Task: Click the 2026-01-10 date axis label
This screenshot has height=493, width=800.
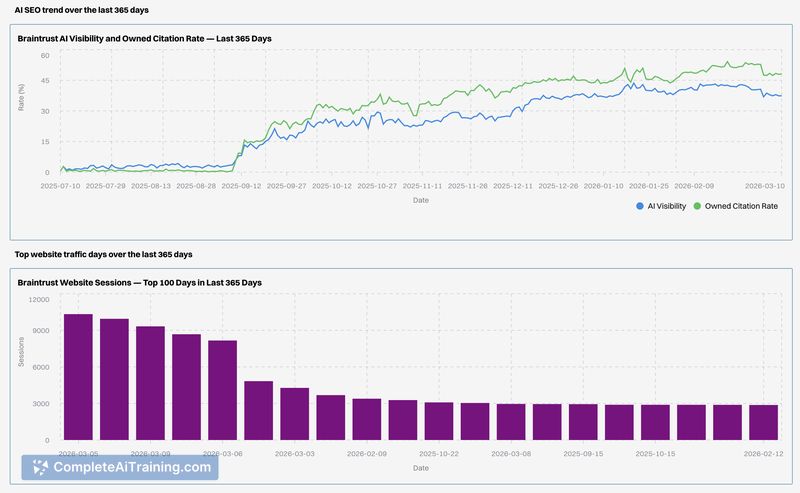Action: [x=604, y=185]
